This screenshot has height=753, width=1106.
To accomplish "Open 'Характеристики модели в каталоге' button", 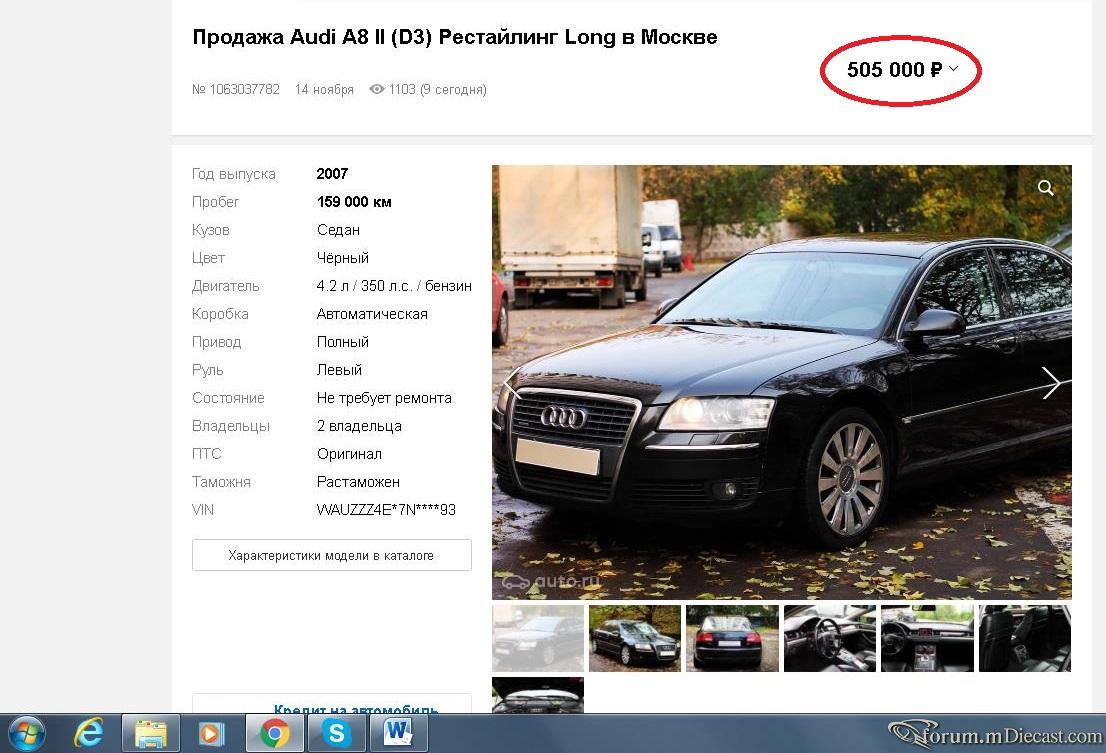I will pos(332,555).
